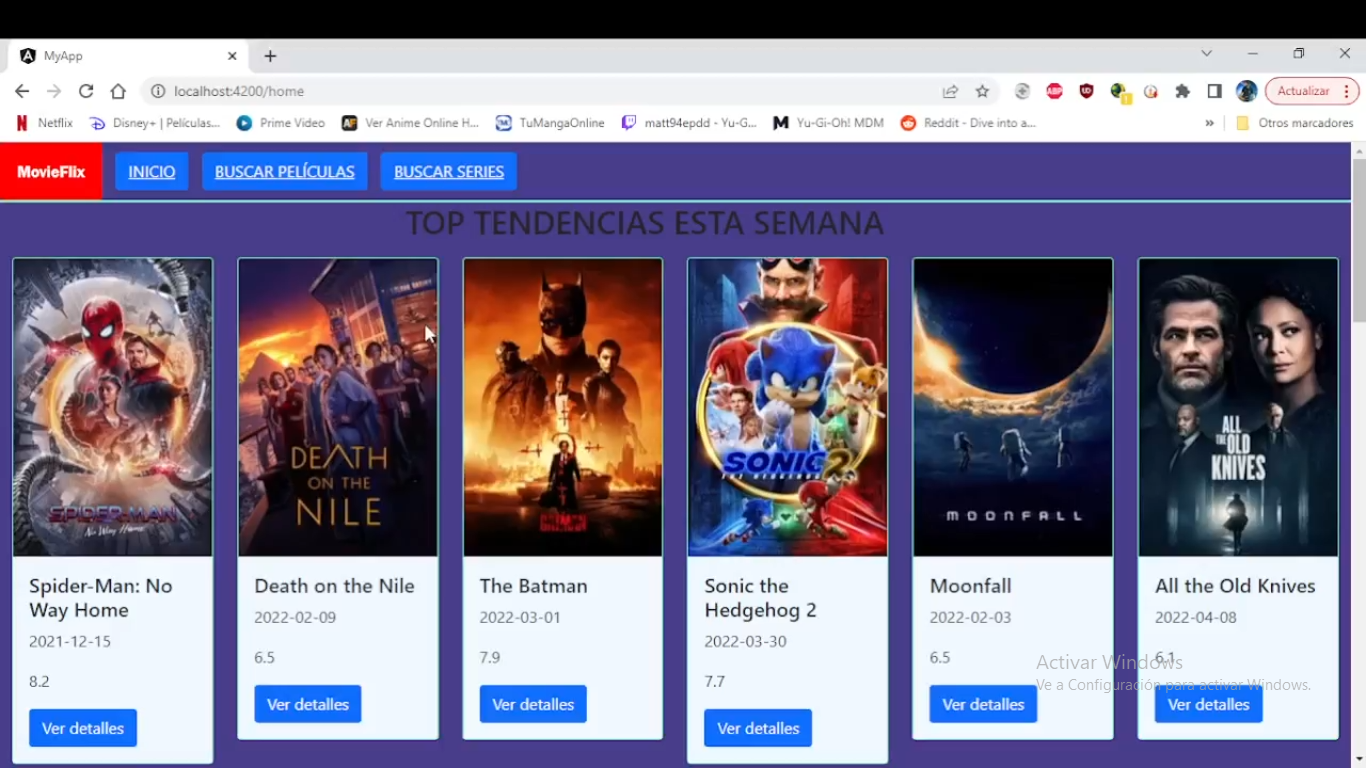Close the MyApp tab
Image resolution: width=1368 pixels, height=768 pixels.
point(232,56)
